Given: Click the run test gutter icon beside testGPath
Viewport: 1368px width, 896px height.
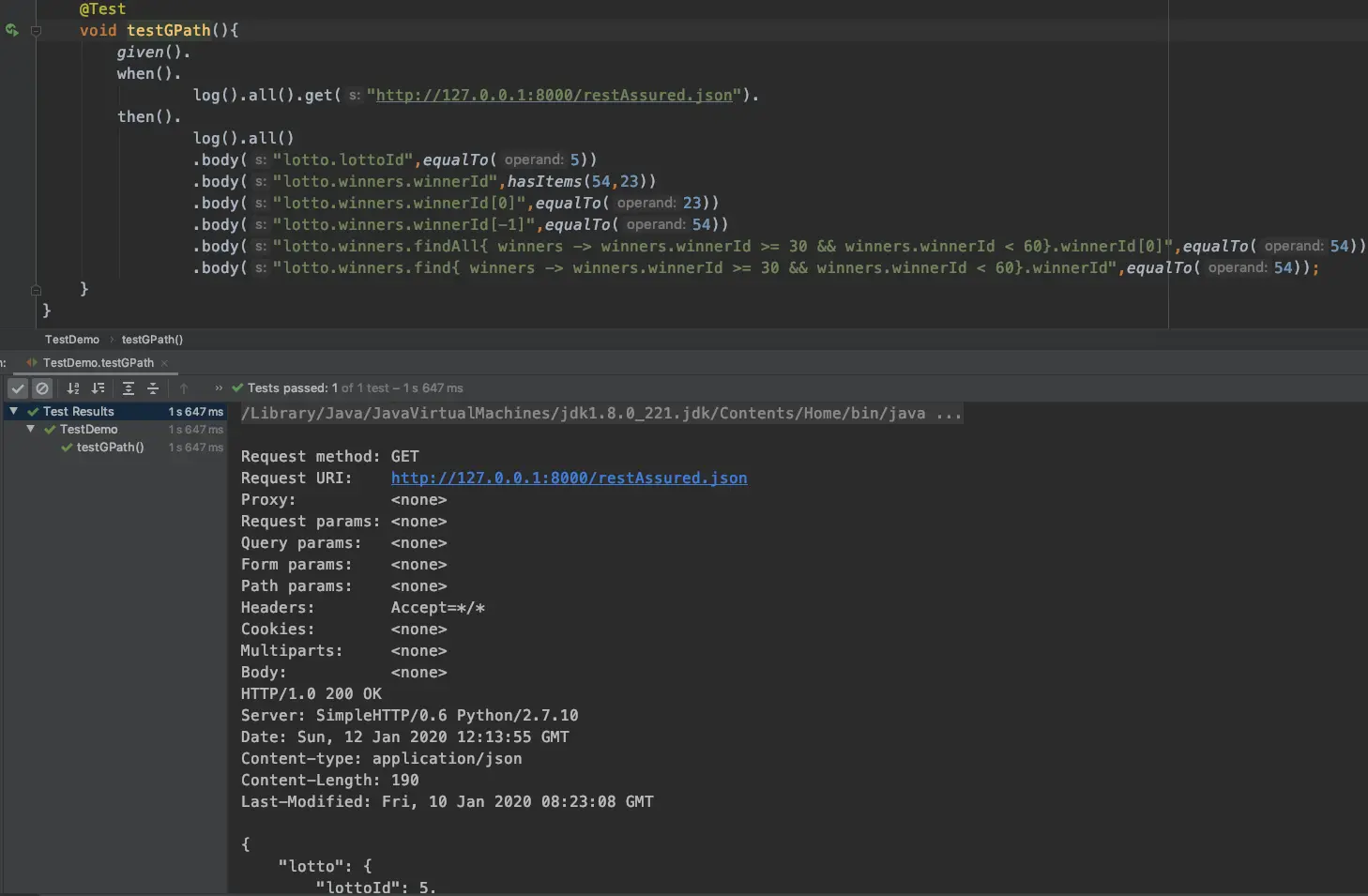Looking at the screenshot, I should 11,30.
